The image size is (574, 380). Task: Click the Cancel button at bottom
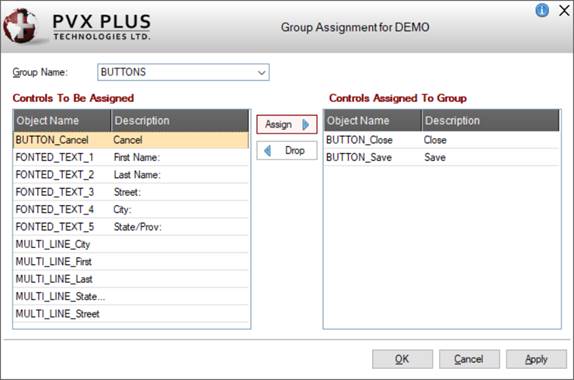469,359
